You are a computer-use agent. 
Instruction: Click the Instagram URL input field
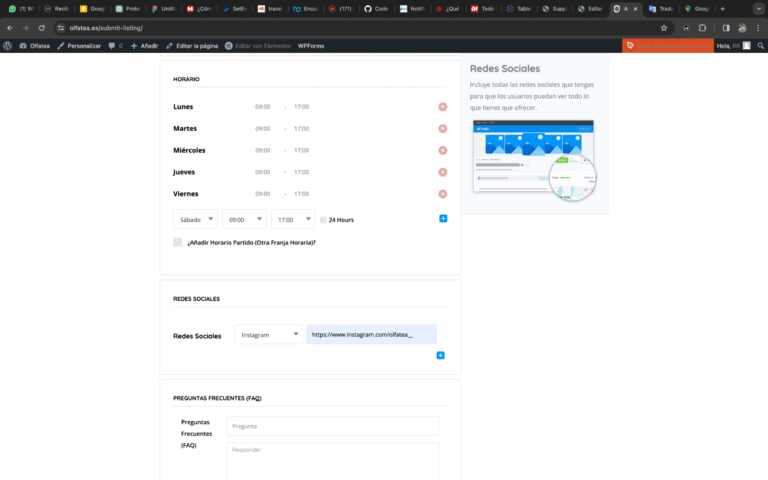(371, 335)
